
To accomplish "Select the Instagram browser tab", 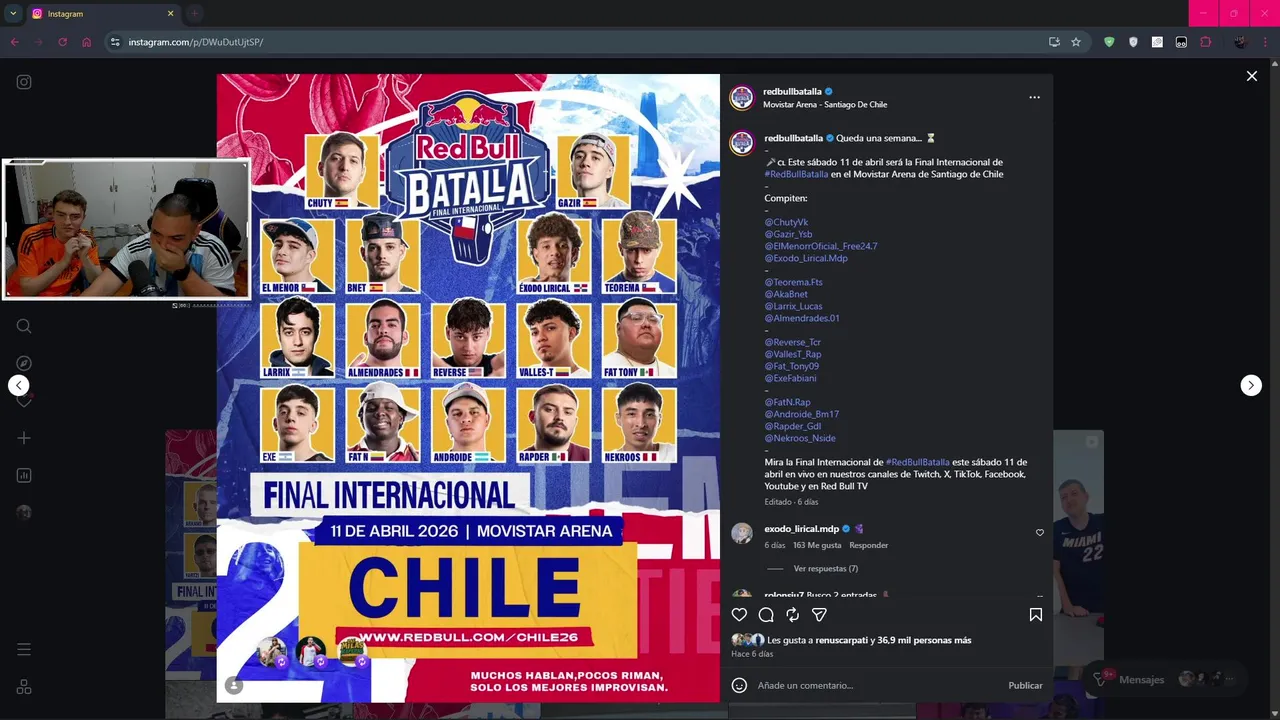I will pyautogui.click(x=102, y=14).
